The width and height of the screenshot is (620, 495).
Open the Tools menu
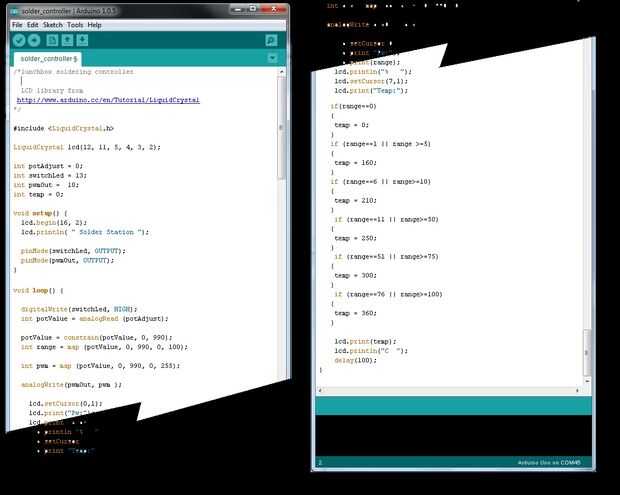pyautogui.click(x=75, y=25)
